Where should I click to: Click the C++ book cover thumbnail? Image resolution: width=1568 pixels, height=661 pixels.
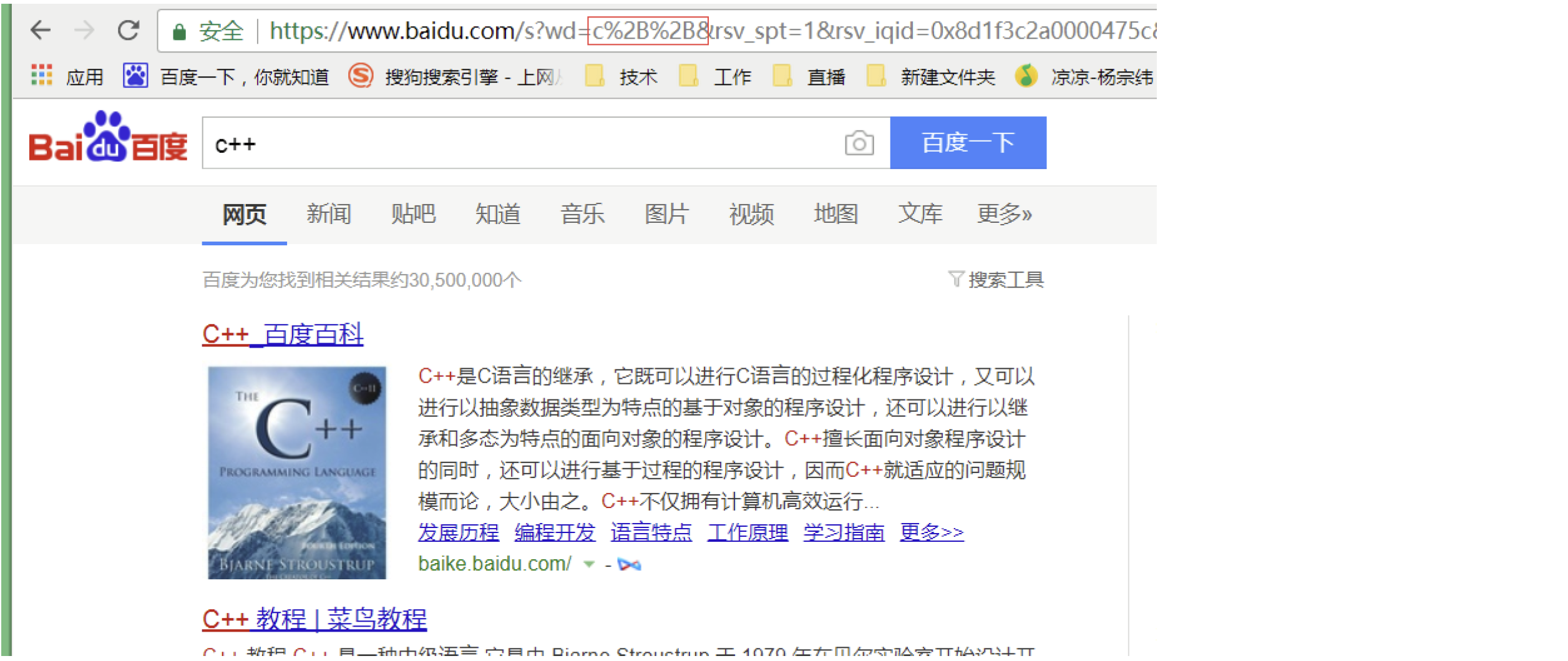click(x=297, y=474)
